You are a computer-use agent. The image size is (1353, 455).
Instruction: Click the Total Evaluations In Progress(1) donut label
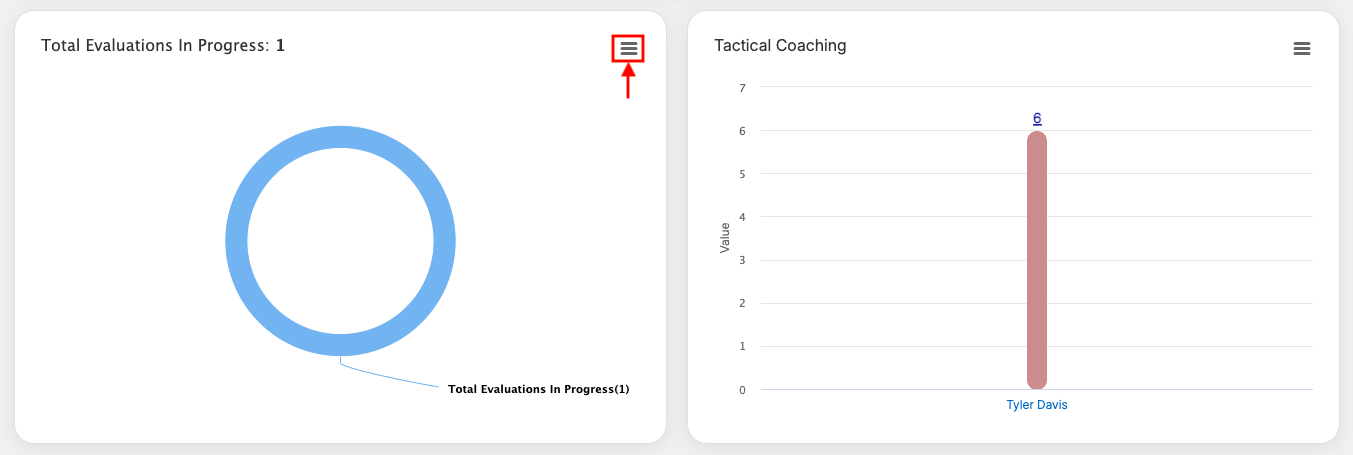[x=539, y=389]
